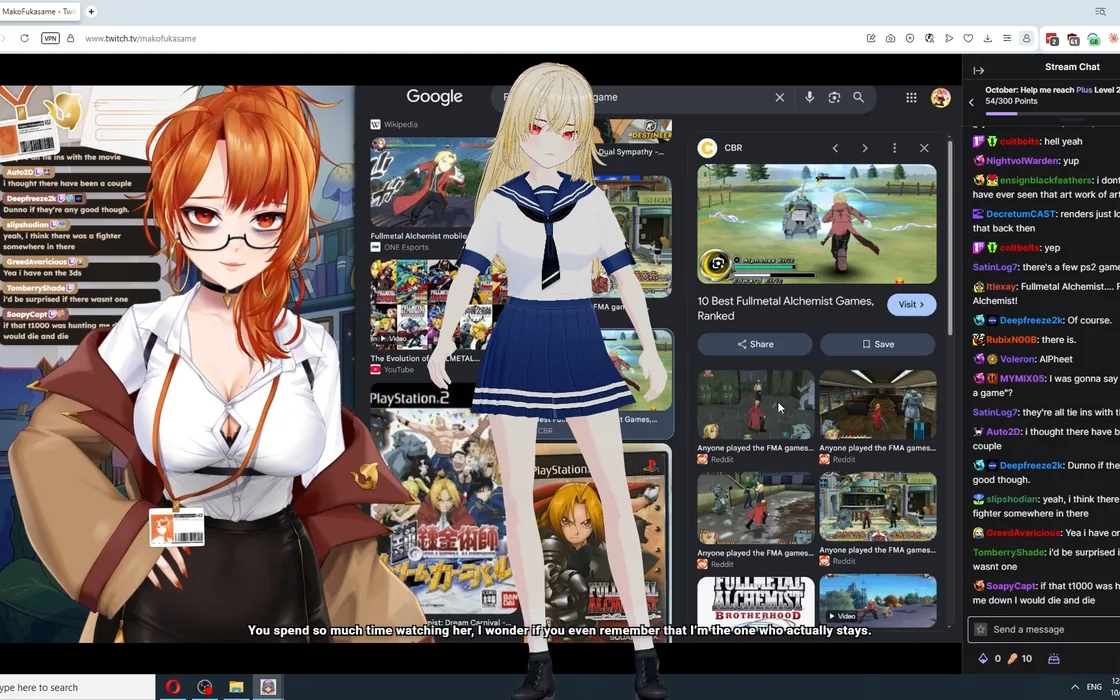
Task: Go to previous goal with chat chevron
Action: (971, 102)
